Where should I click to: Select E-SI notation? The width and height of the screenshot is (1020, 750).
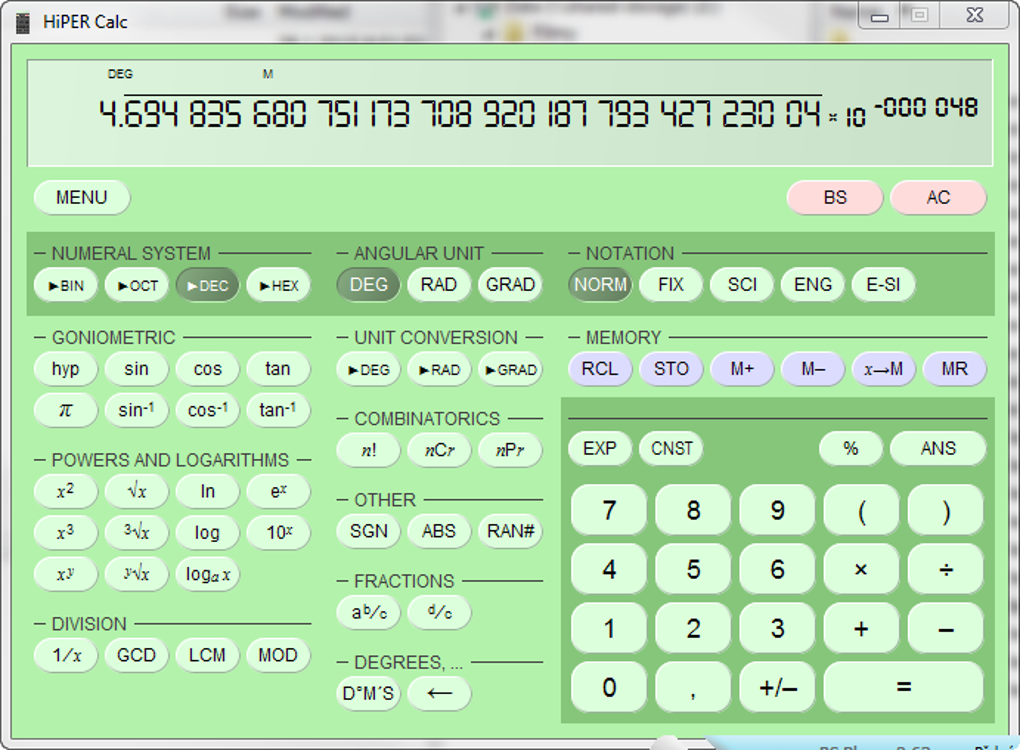(x=883, y=285)
